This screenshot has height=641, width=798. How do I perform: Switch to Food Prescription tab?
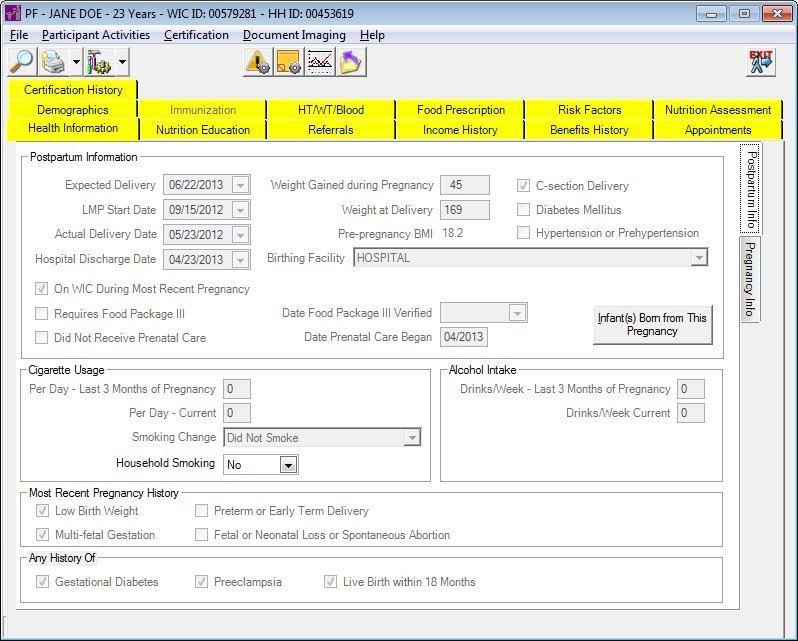pyautogui.click(x=461, y=110)
